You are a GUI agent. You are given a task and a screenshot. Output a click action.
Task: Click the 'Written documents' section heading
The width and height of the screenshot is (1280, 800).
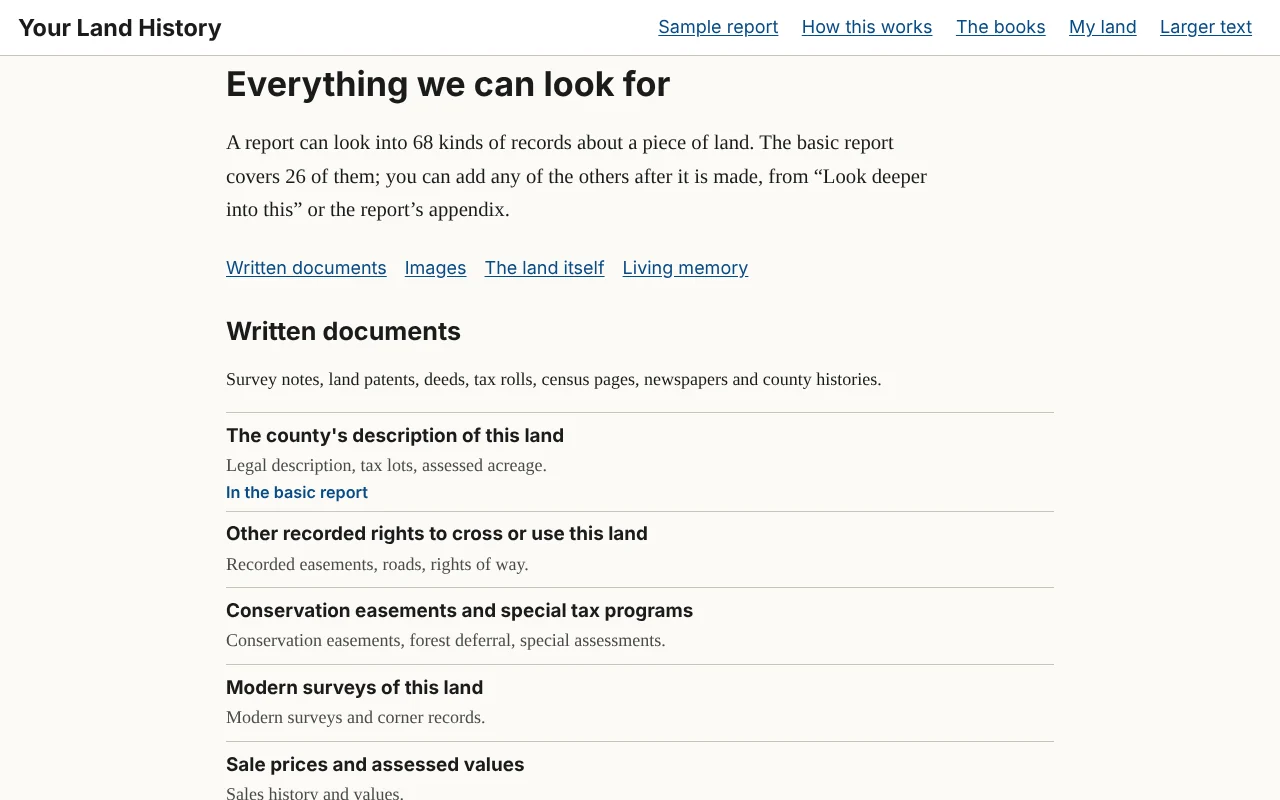point(343,331)
